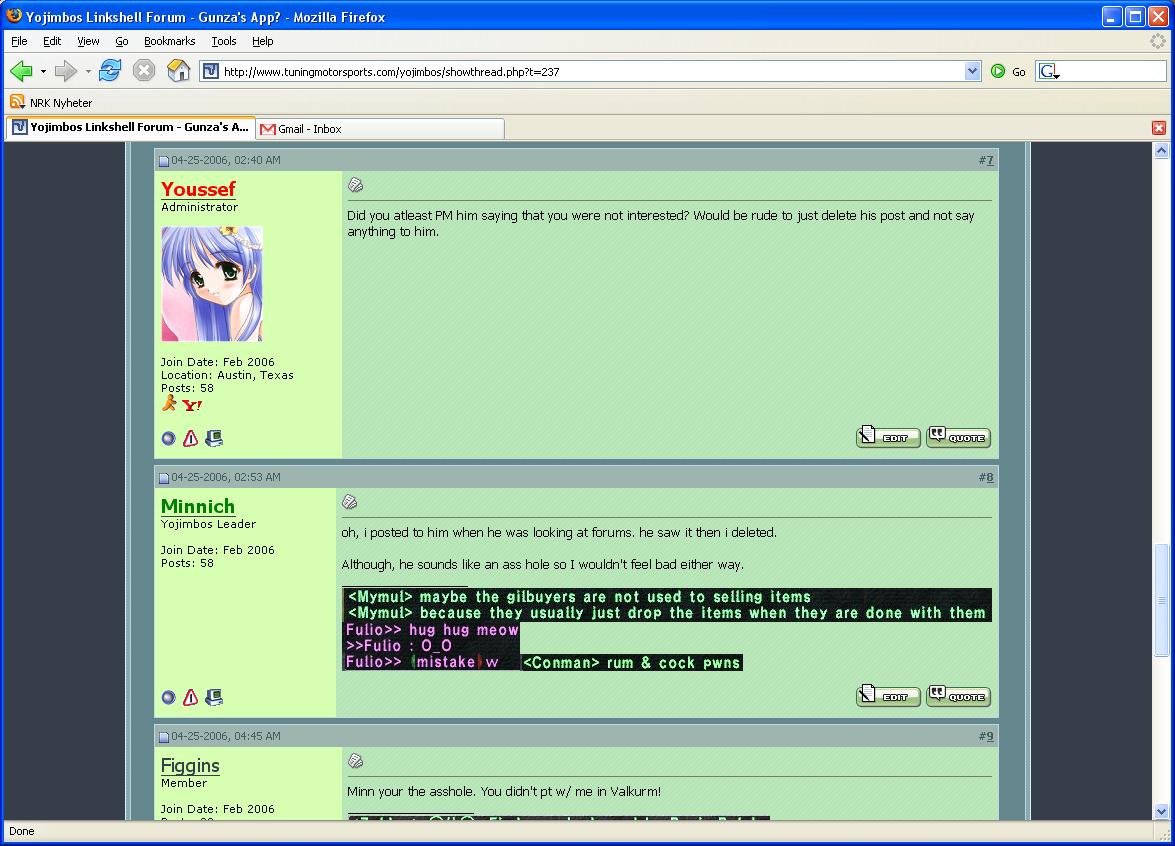
Task: Click the page scrollbar down arrow
Action: click(x=1161, y=811)
